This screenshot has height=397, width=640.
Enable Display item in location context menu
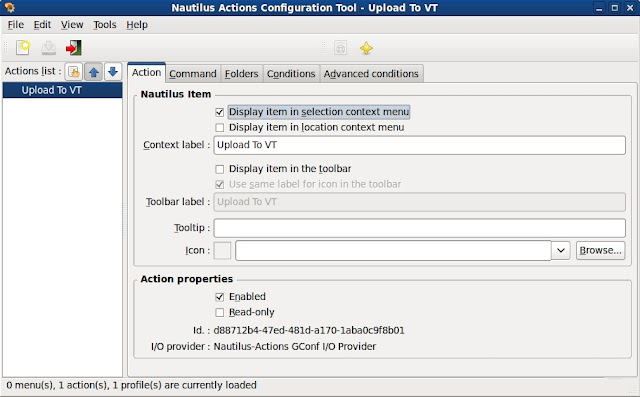220,128
